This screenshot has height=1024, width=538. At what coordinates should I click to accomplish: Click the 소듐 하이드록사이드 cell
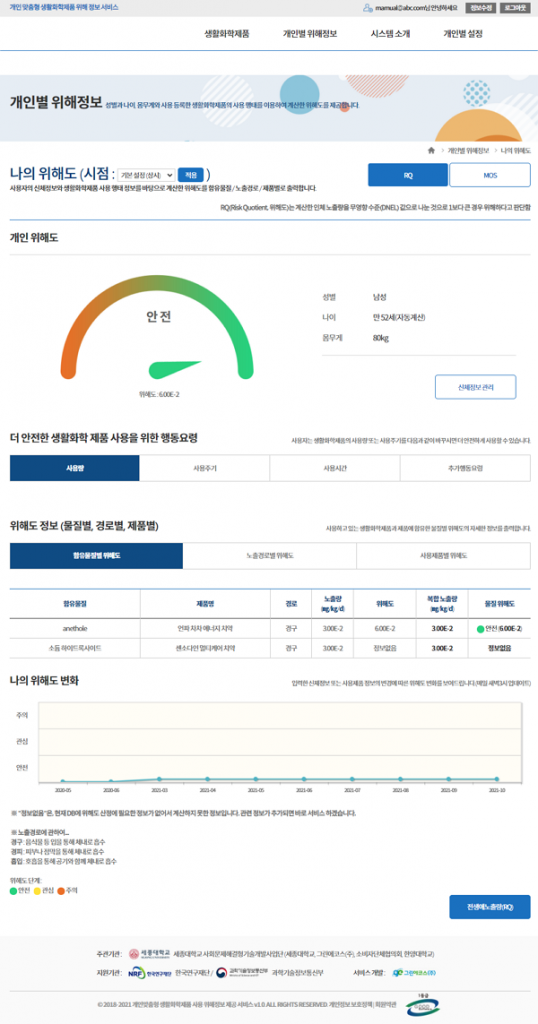(x=74, y=648)
